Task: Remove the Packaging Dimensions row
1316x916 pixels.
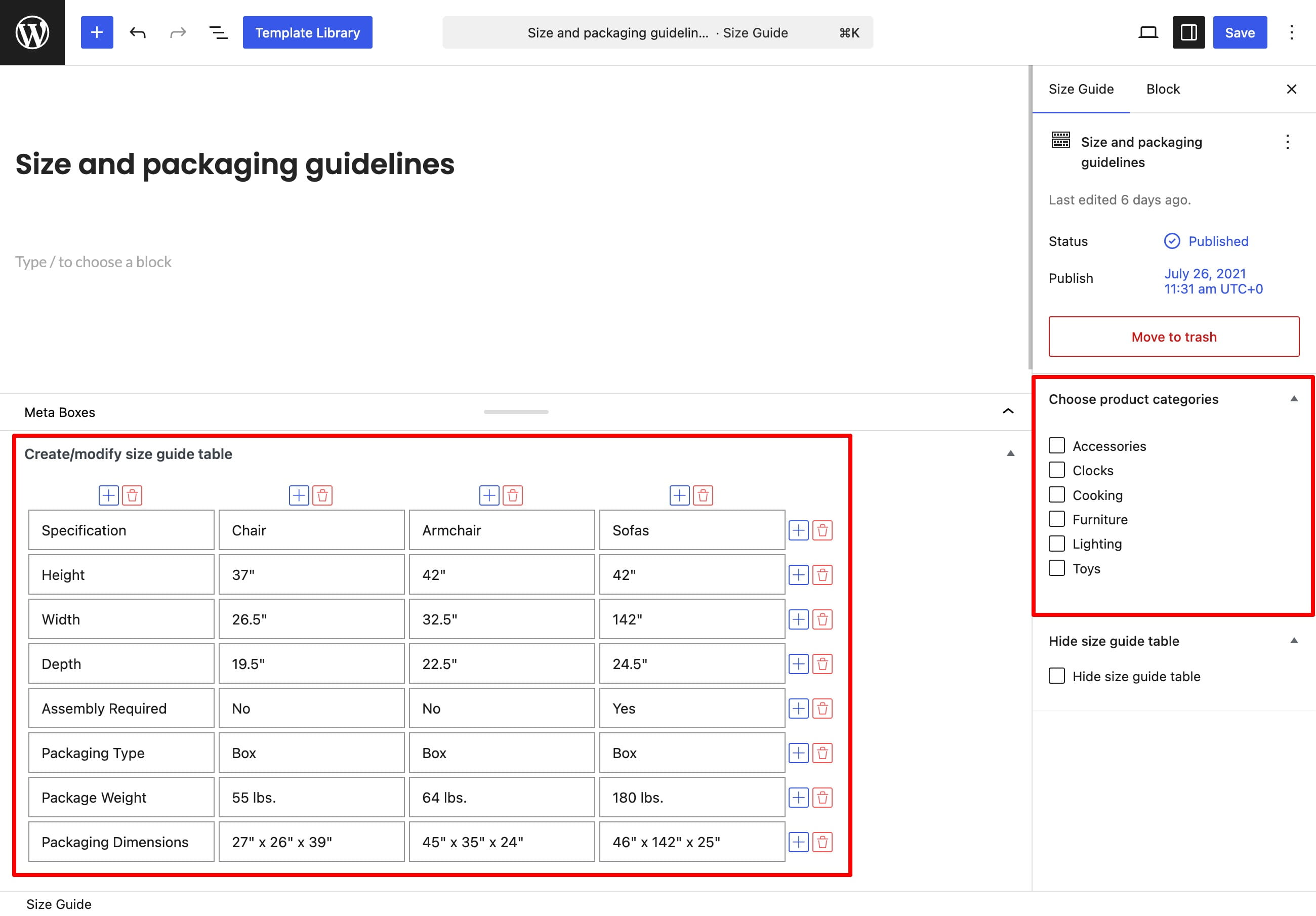Action: click(x=822, y=843)
